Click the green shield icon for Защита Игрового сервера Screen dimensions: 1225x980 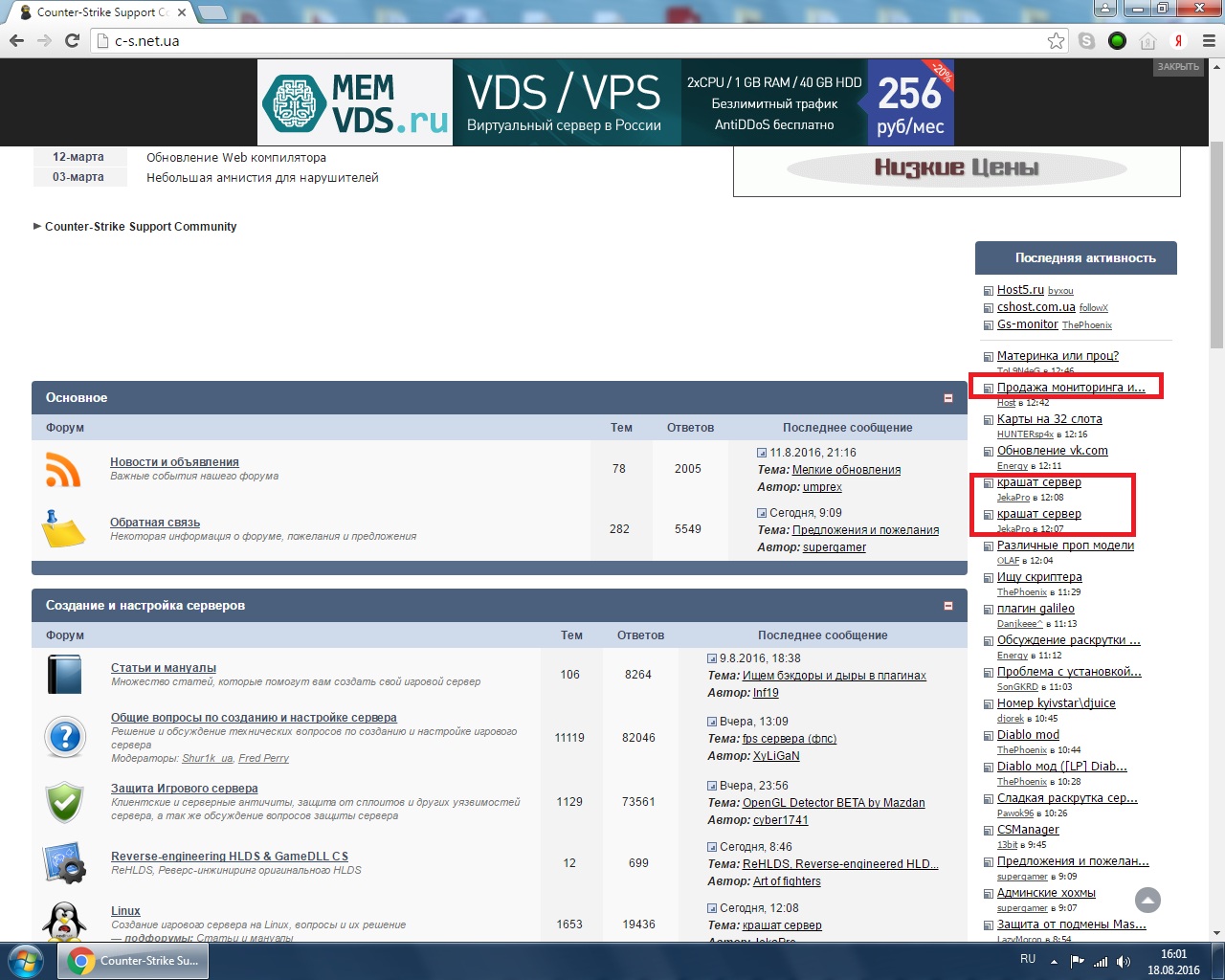click(65, 802)
